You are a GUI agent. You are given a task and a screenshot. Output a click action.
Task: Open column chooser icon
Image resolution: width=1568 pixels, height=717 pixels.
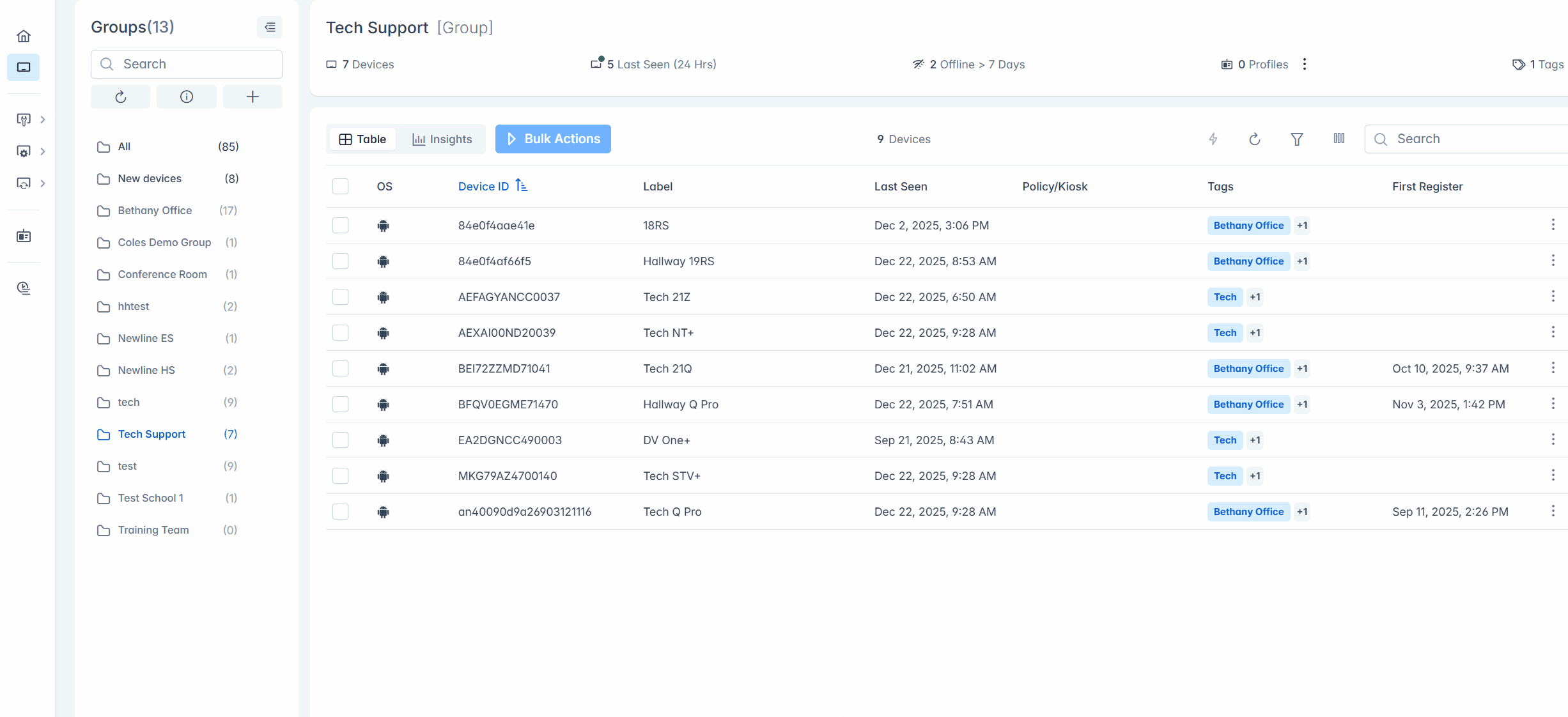coord(1339,139)
